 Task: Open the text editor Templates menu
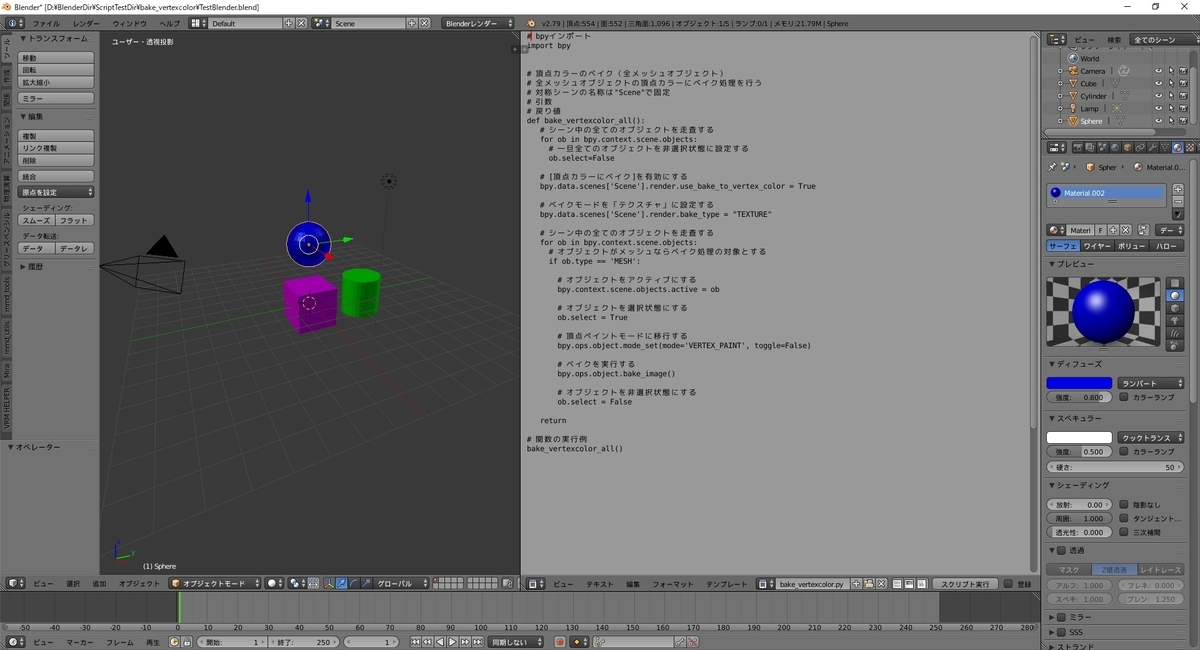[x=726, y=584]
